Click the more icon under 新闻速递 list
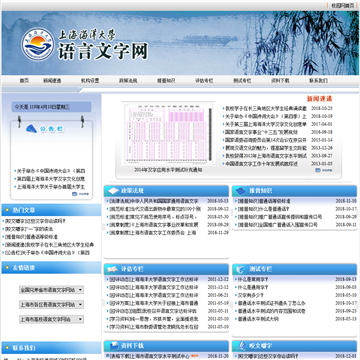The height and width of the screenshot is (360, 360). tap(324, 170)
